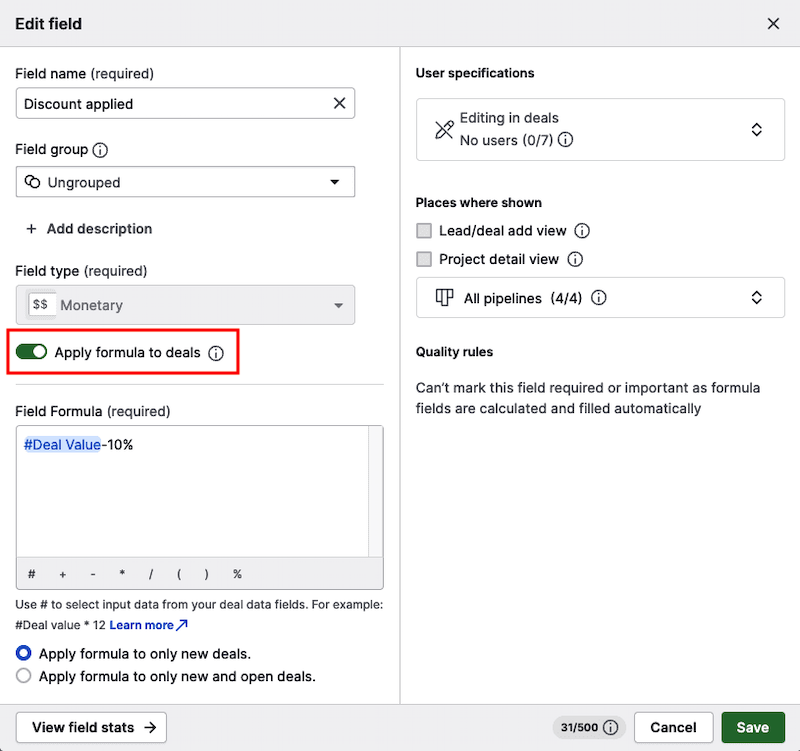Check the Lead/deal add view checkbox

pos(424,231)
